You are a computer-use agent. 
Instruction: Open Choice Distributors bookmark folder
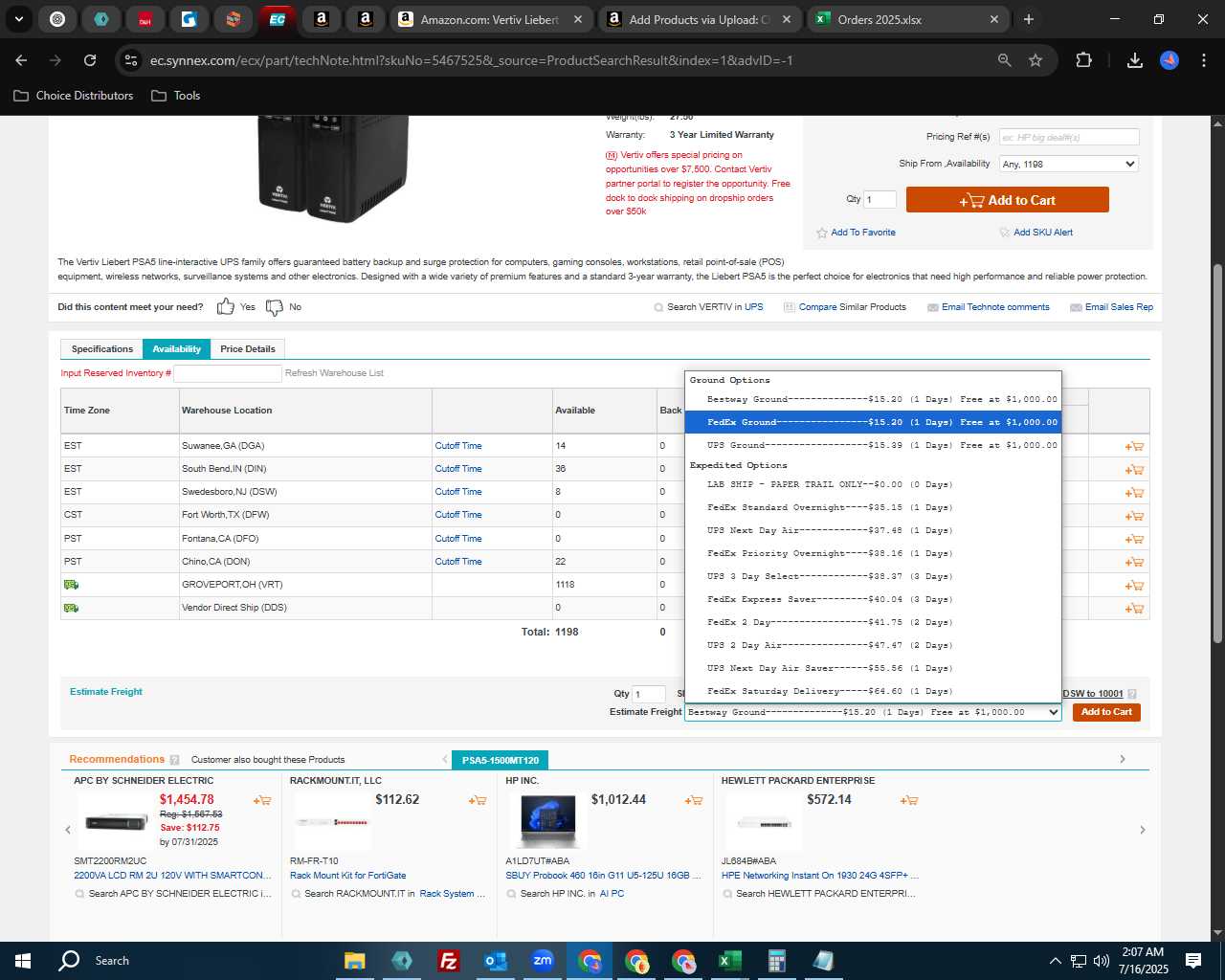74,96
